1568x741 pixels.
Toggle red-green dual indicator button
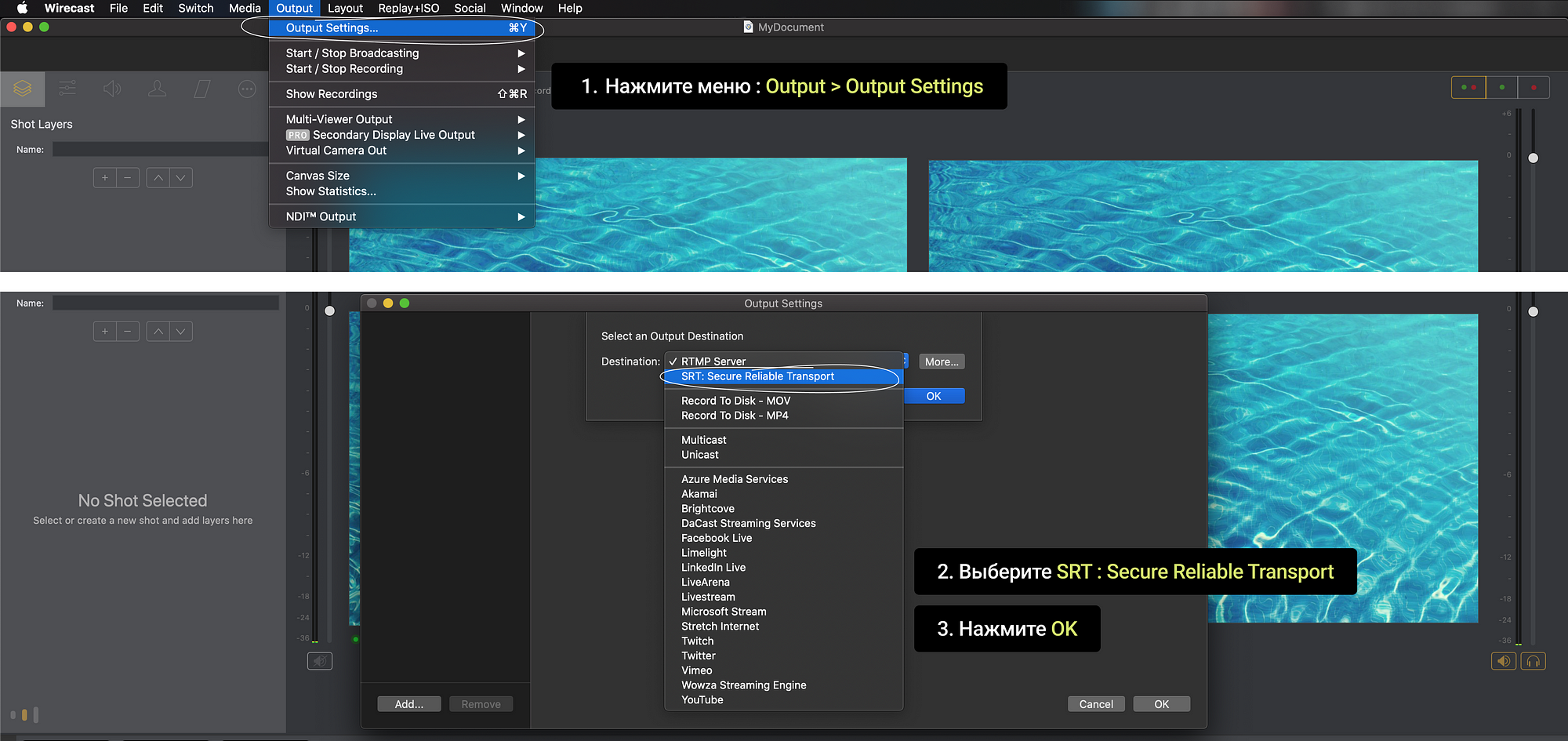click(1469, 87)
